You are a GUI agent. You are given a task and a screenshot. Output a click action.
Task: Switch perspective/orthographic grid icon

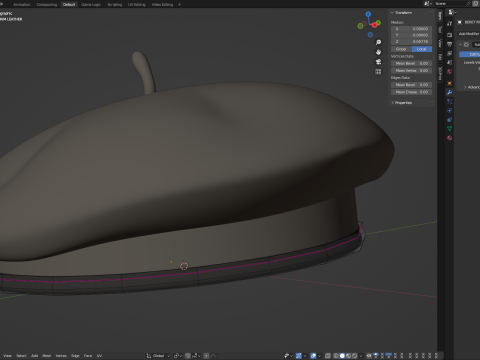378,71
